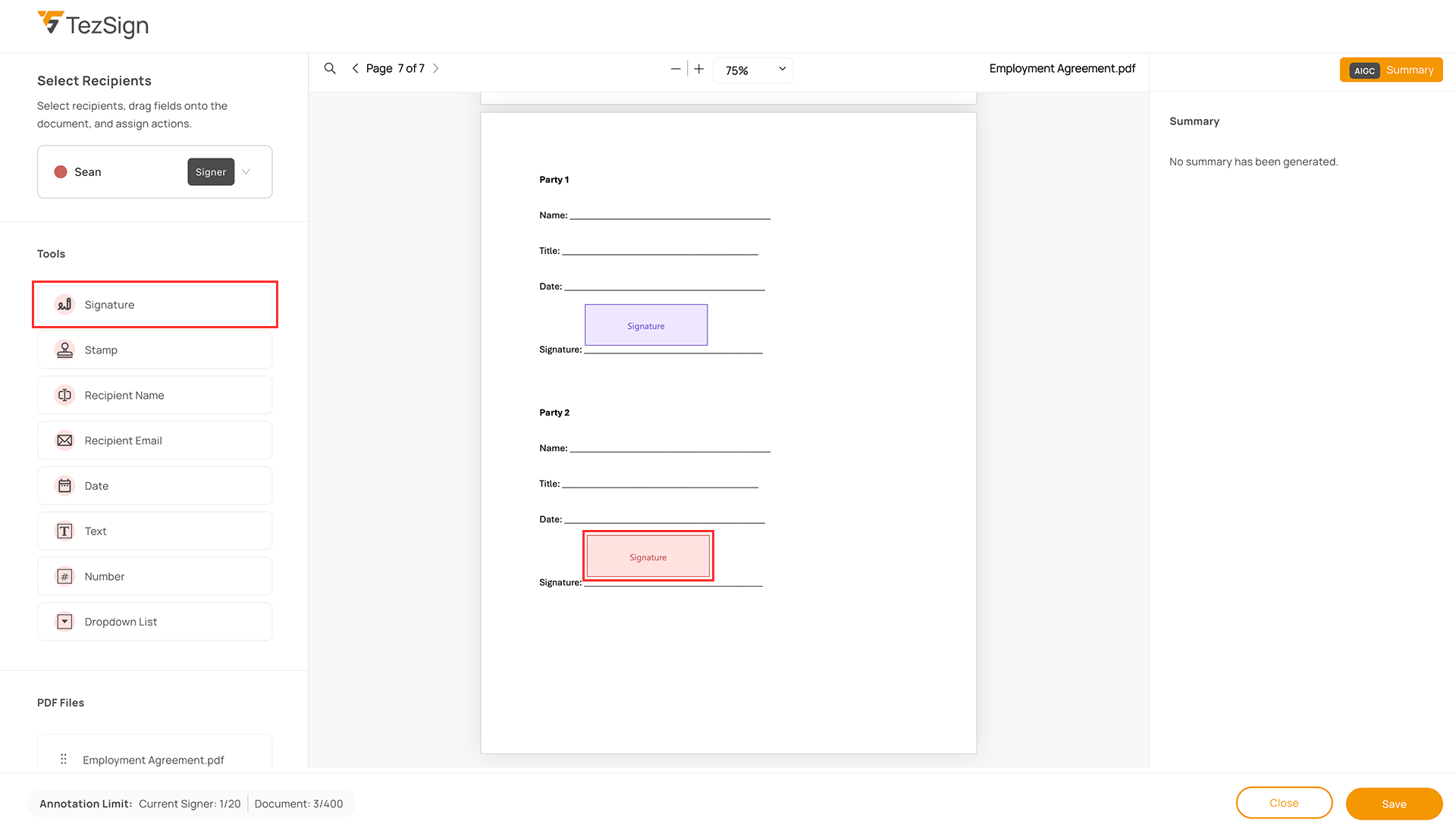Open the 75% zoom level dropdown
The width and height of the screenshot is (1456, 834).
tap(754, 70)
